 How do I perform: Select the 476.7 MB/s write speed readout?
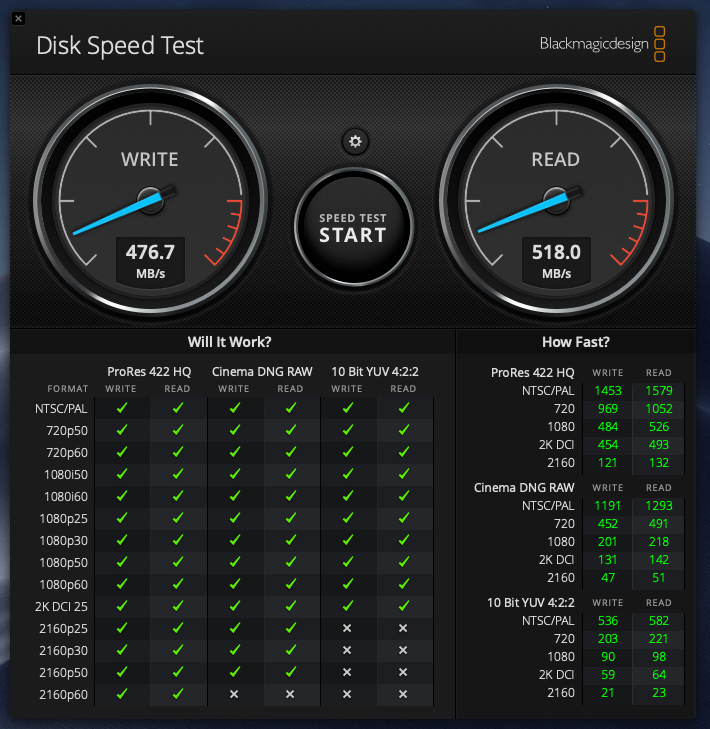point(150,260)
